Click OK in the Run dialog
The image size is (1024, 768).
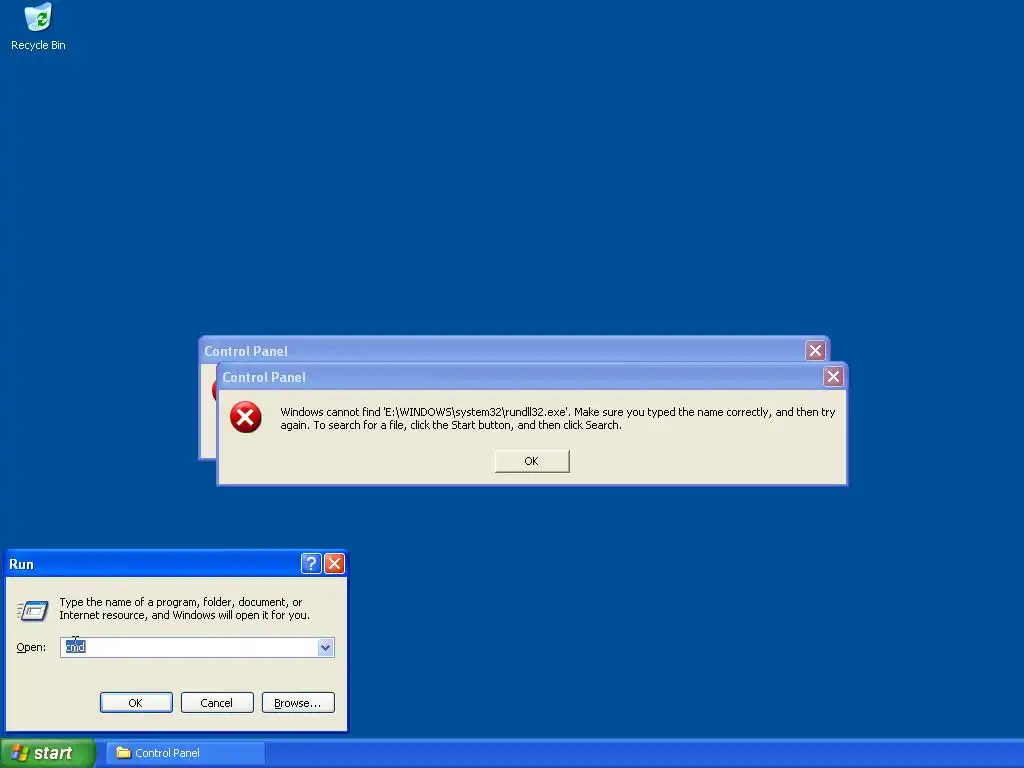click(136, 703)
